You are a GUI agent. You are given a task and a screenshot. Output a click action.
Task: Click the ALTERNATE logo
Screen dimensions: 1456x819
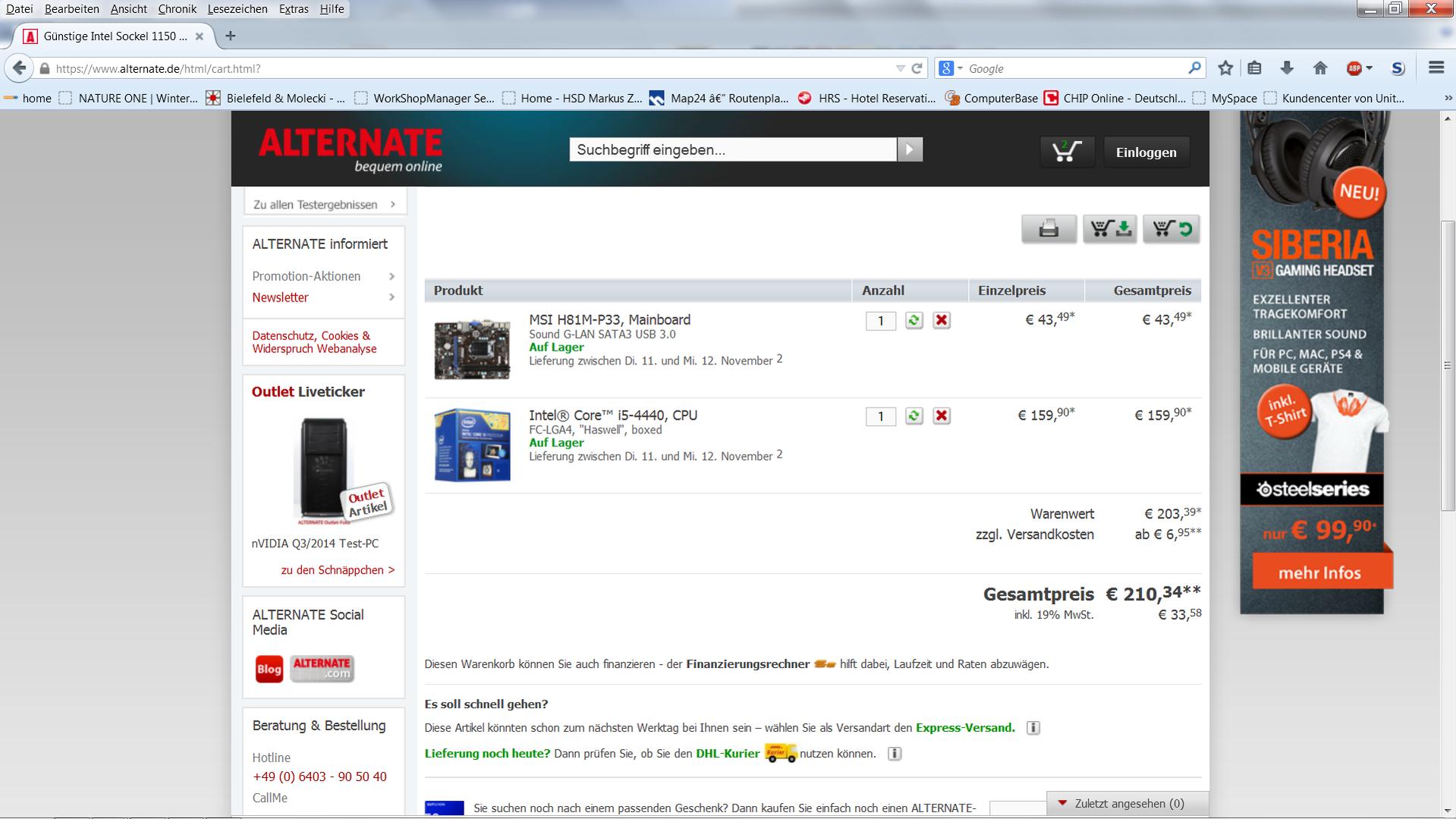[x=350, y=150]
